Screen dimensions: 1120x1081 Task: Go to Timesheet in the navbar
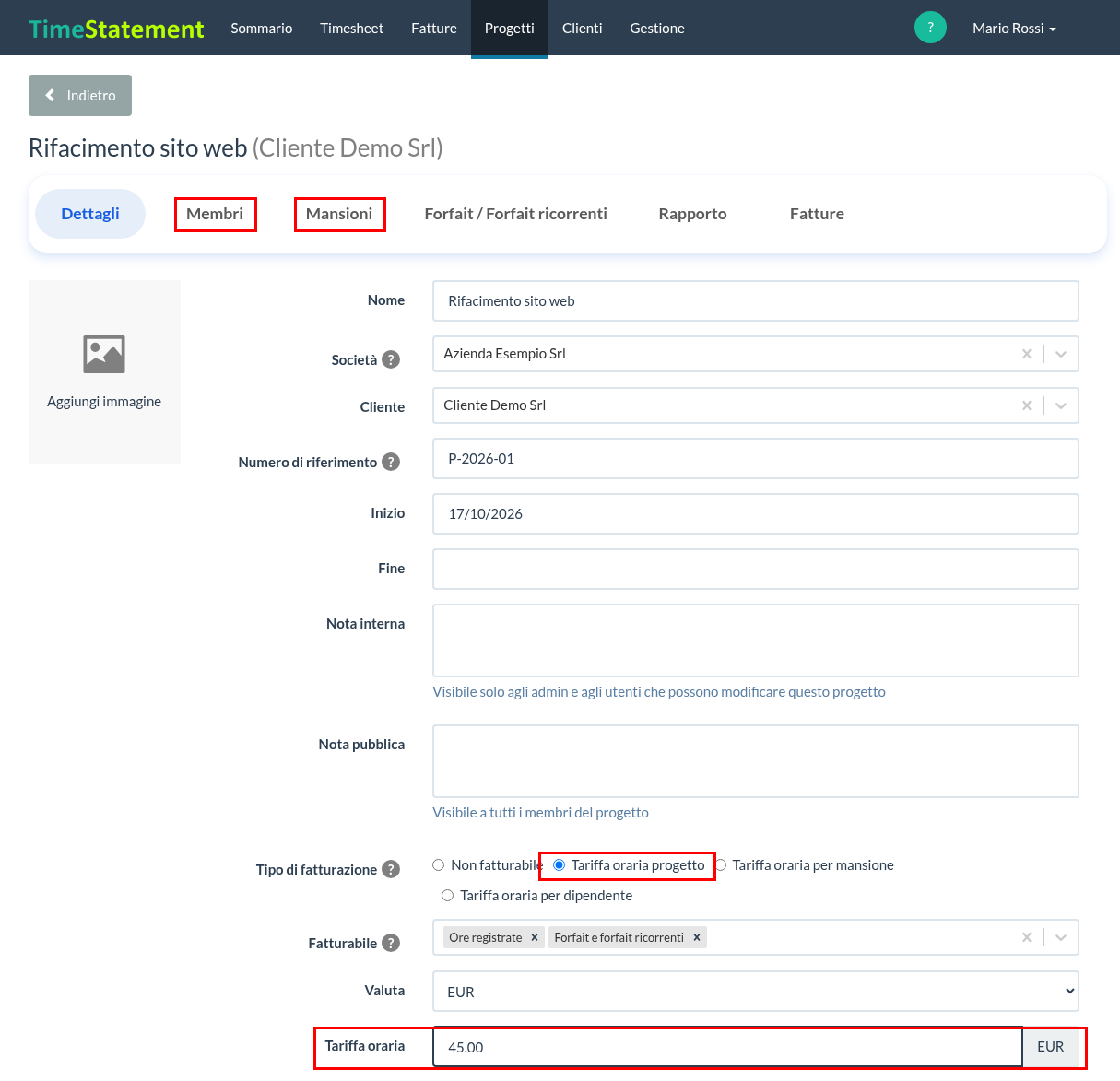(352, 29)
